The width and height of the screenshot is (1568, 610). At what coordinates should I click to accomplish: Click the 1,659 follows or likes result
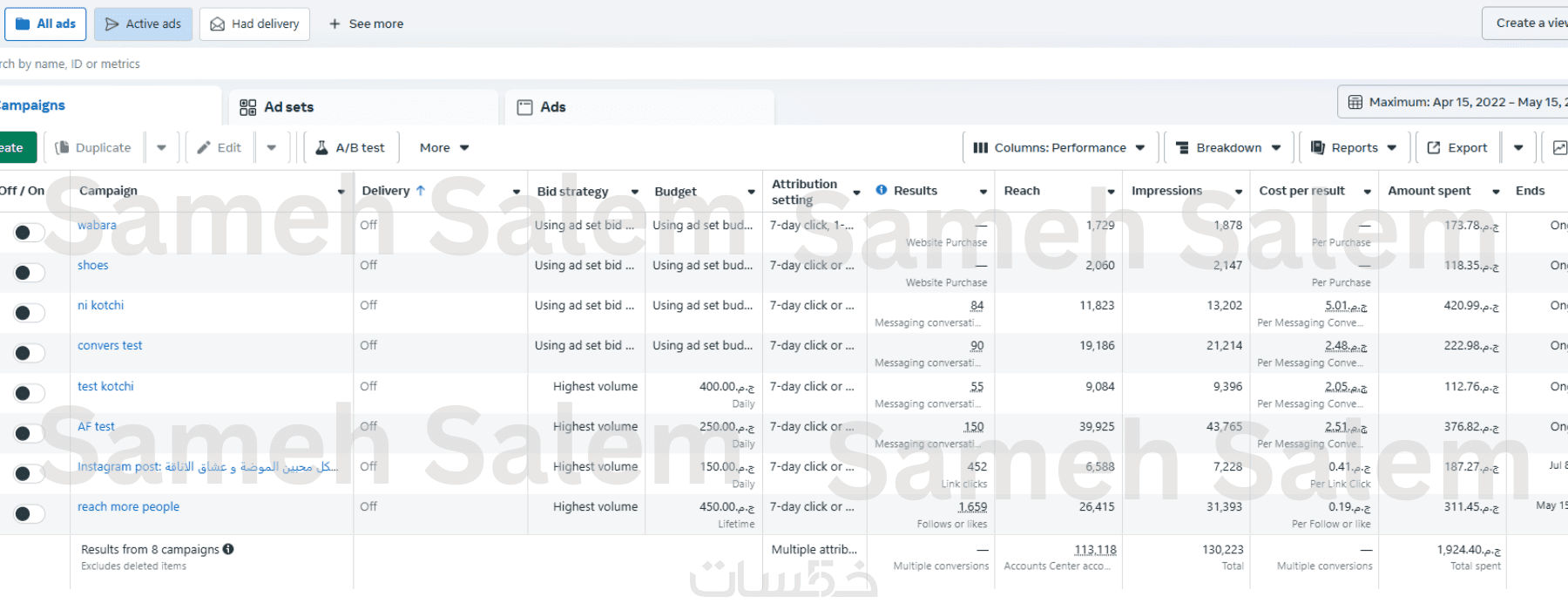pos(973,506)
